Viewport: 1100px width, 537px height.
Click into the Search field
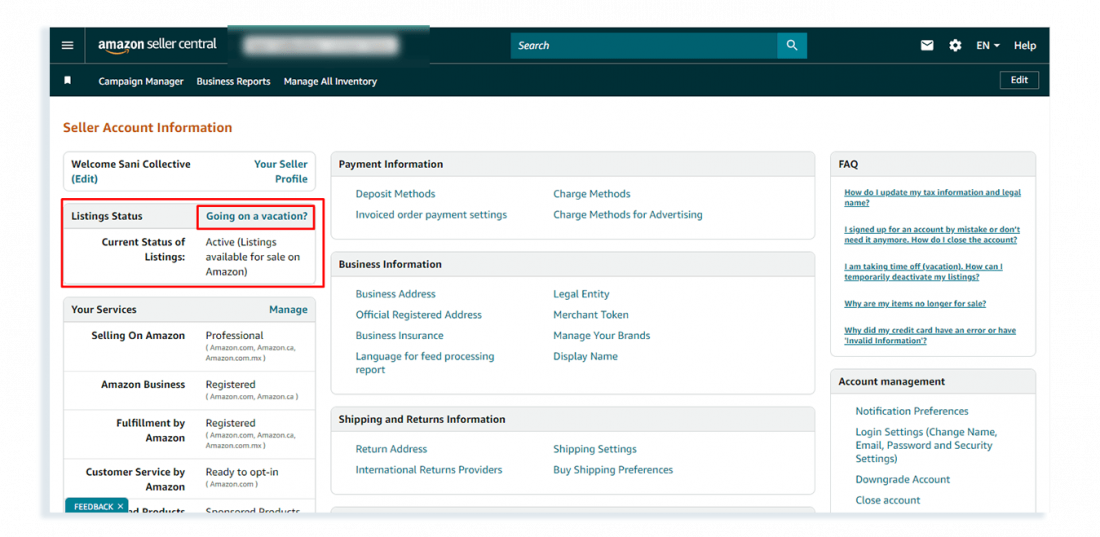pyautogui.click(x=644, y=46)
